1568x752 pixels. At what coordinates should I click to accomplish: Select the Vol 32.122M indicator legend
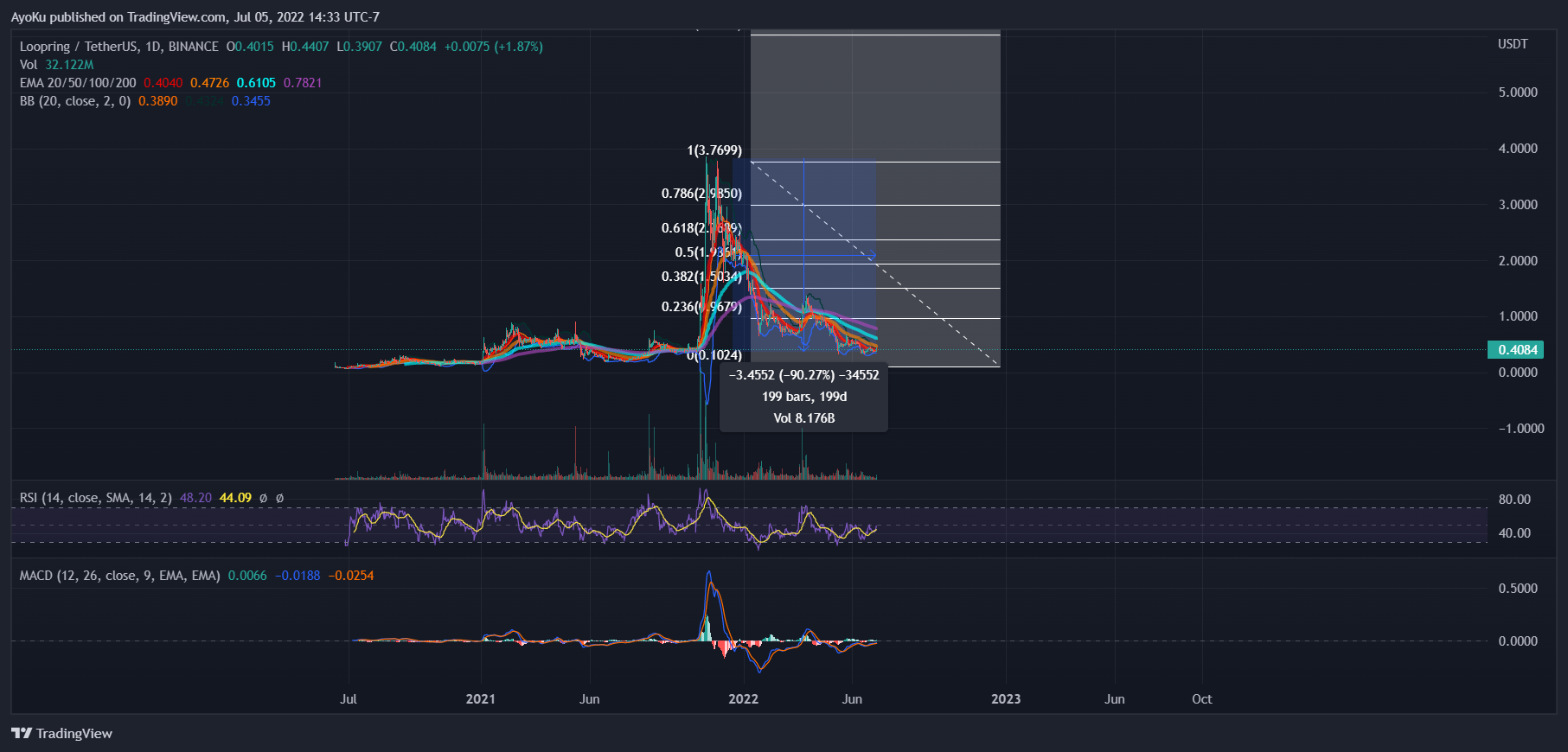click(x=57, y=65)
